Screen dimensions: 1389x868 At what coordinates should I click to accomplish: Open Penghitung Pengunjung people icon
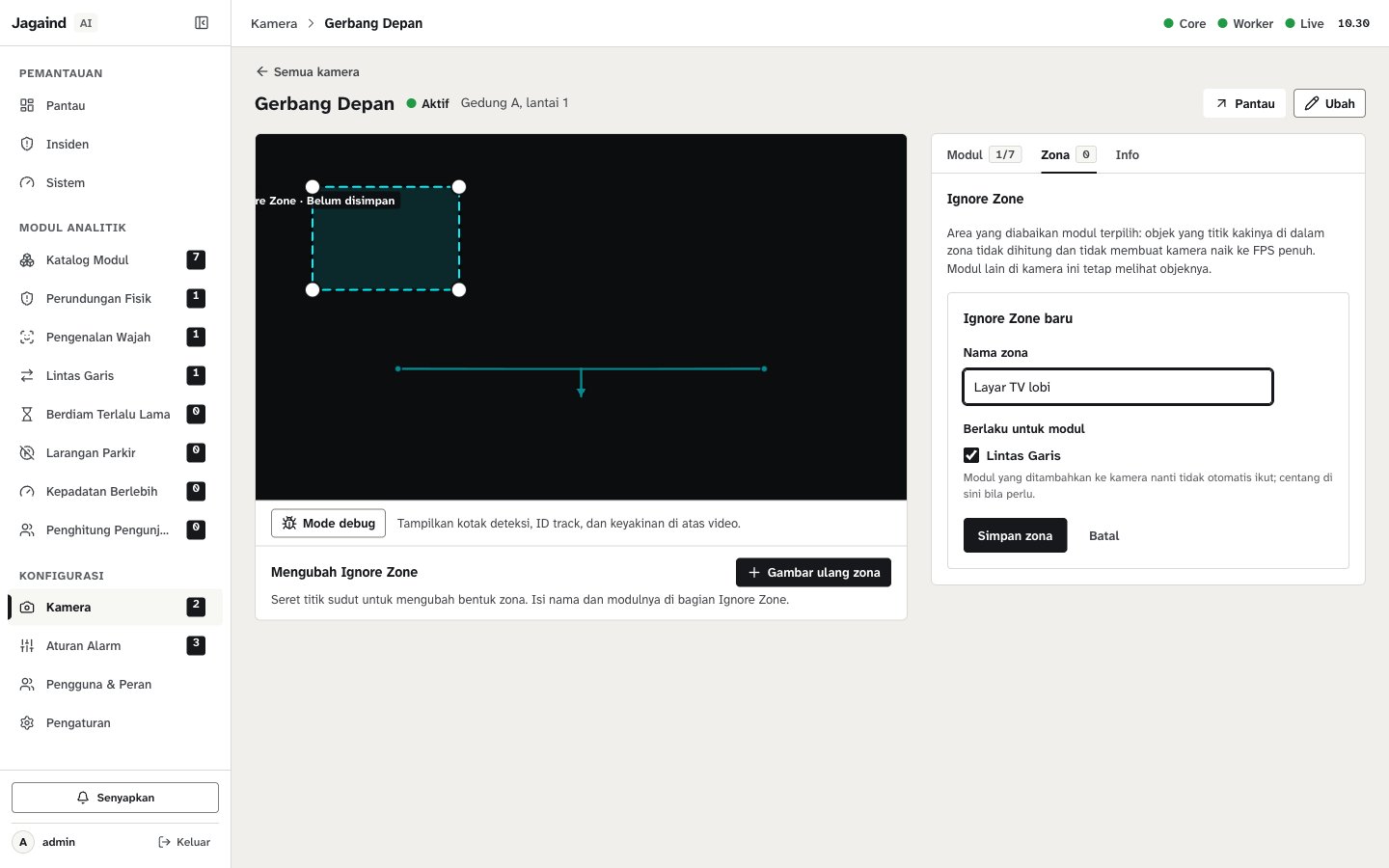(27, 529)
